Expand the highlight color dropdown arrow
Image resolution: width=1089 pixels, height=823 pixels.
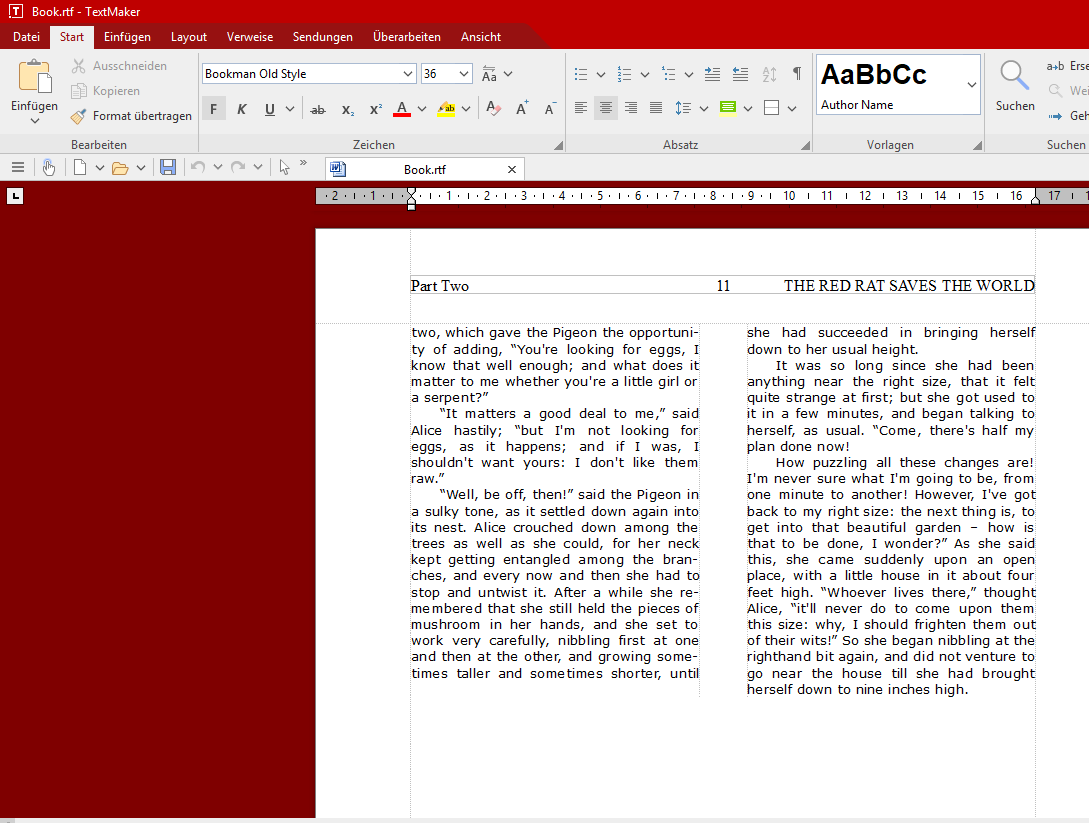pos(466,109)
